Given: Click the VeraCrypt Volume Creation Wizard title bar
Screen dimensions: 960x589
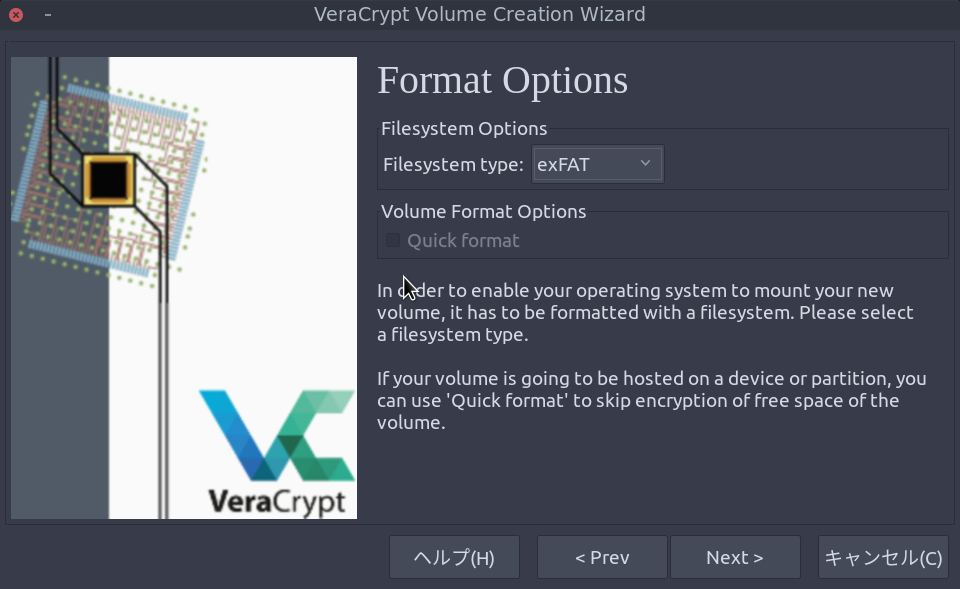Looking at the screenshot, I should tap(480, 14).
